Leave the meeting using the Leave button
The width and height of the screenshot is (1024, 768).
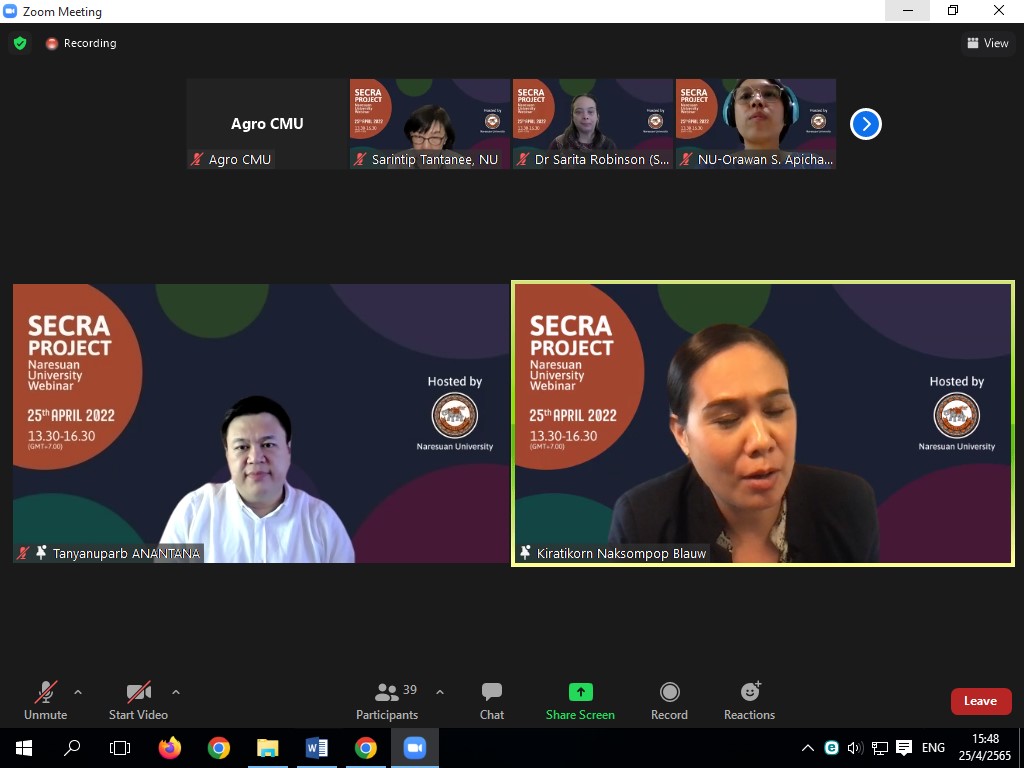coord(981,701)
